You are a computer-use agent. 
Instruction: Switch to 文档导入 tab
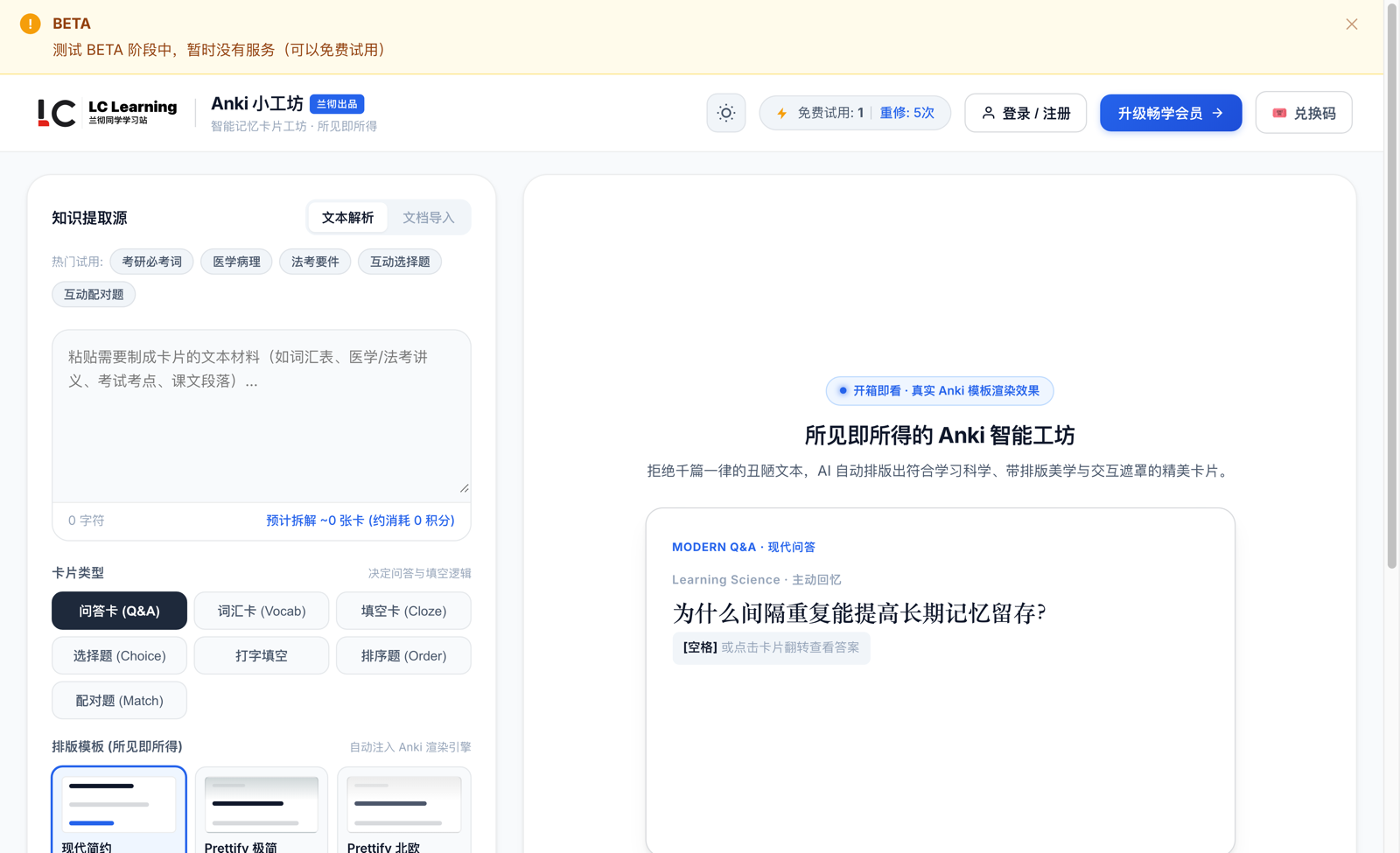(x=429, y=218)
